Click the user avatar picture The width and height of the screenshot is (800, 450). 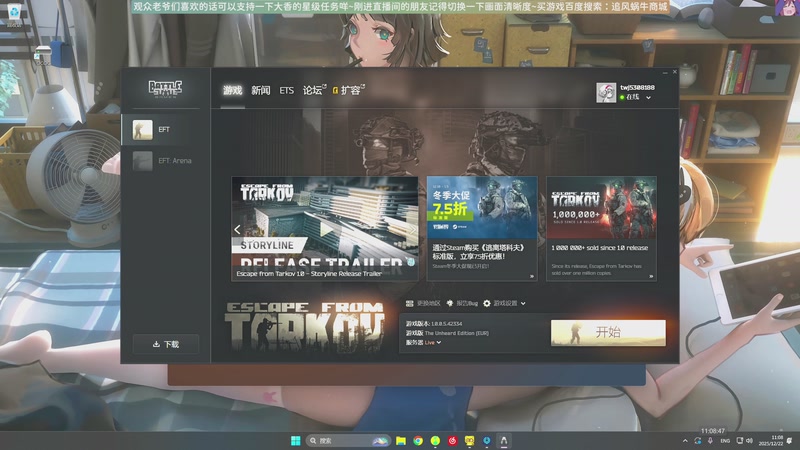click(x=606, y=93)
